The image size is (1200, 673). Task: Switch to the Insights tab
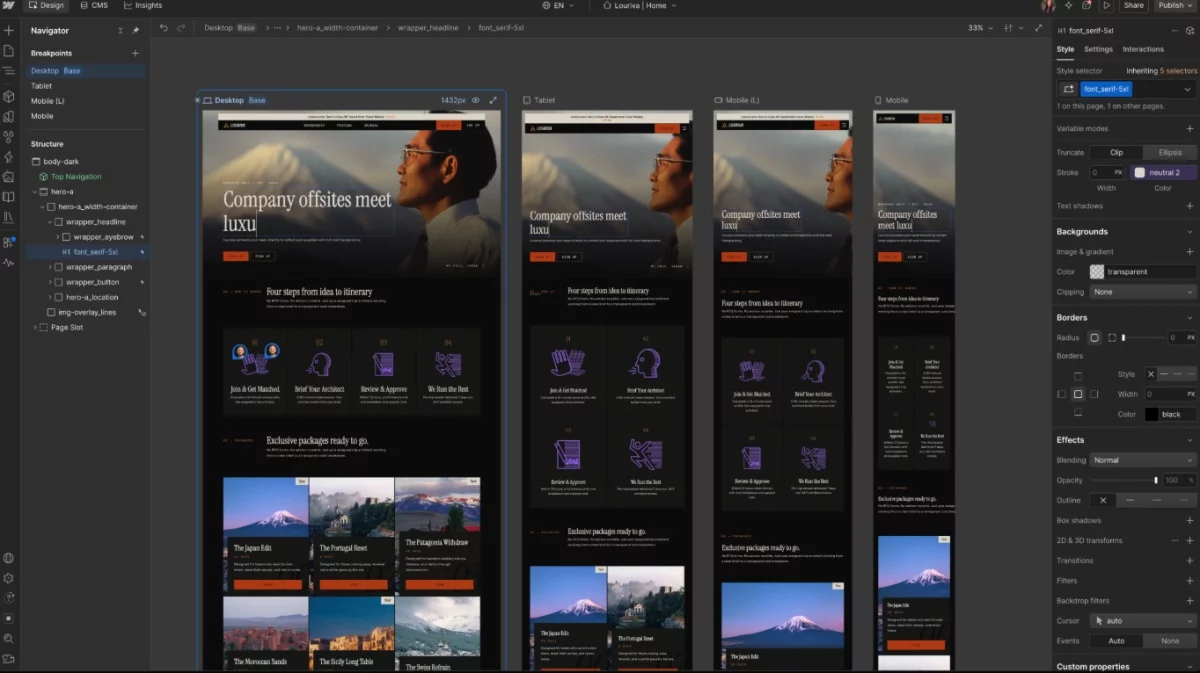point(143,5)
